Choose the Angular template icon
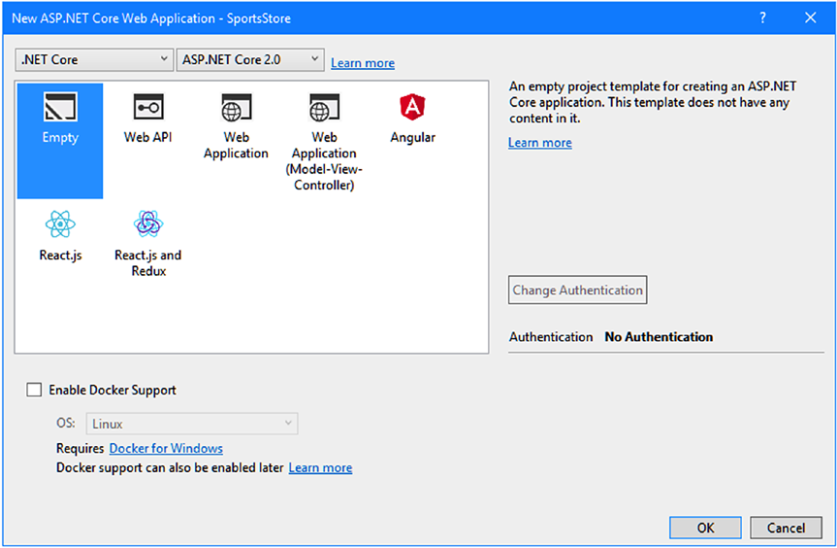The width and height of the screenshot is (837, 548). click(x=412, y=108)
